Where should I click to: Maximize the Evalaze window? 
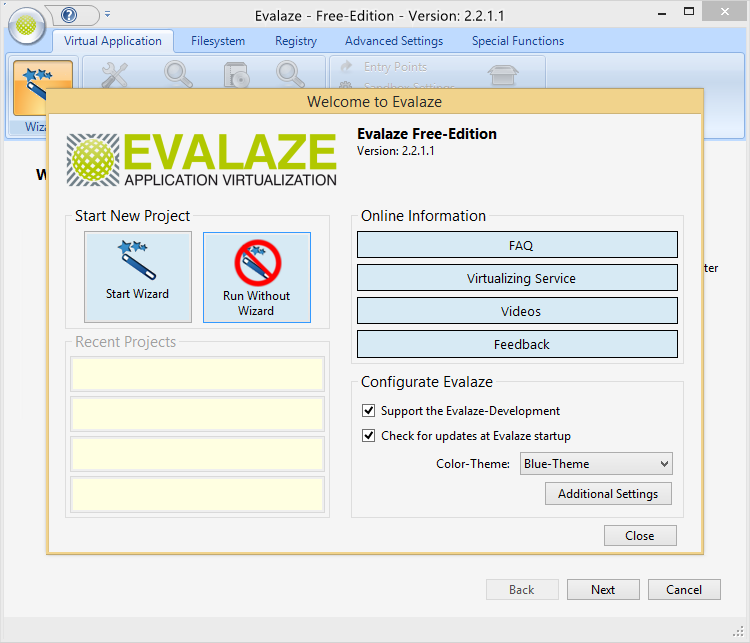689,12
